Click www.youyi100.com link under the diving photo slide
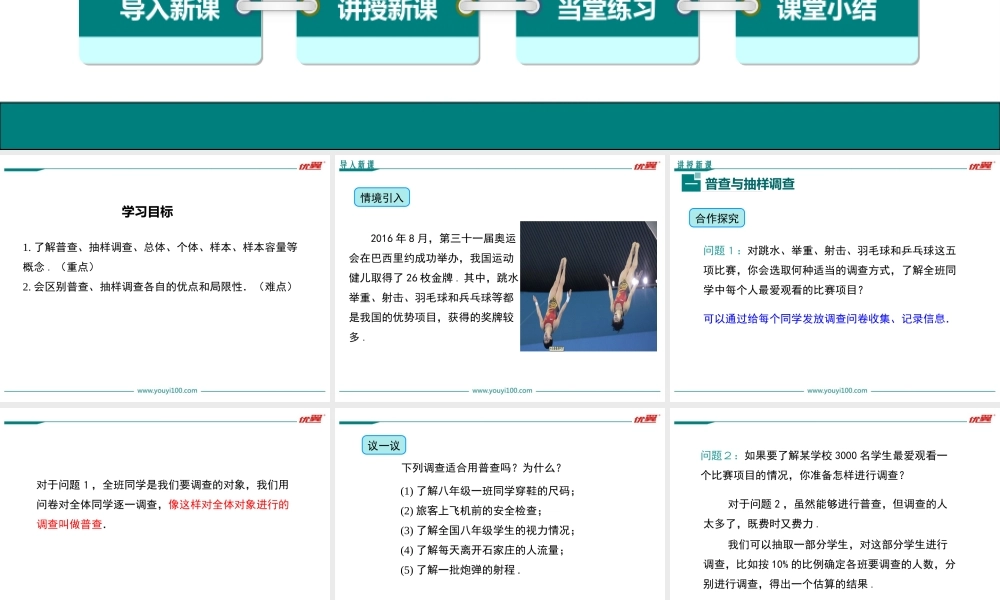Screen dimensions: 1000x600 [x=501, y=391]
